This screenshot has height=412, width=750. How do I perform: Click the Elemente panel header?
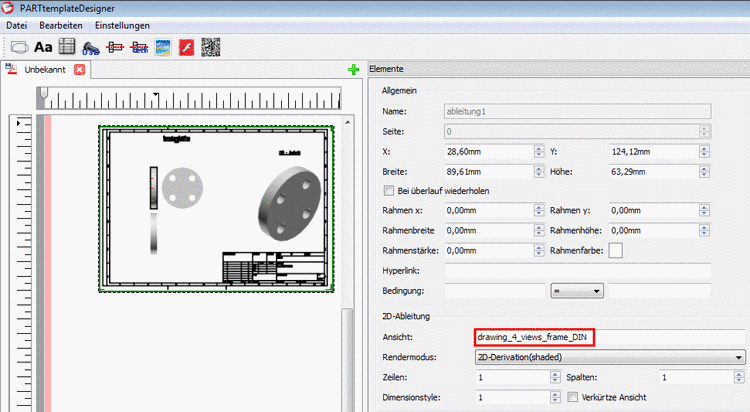click(559, 69)
